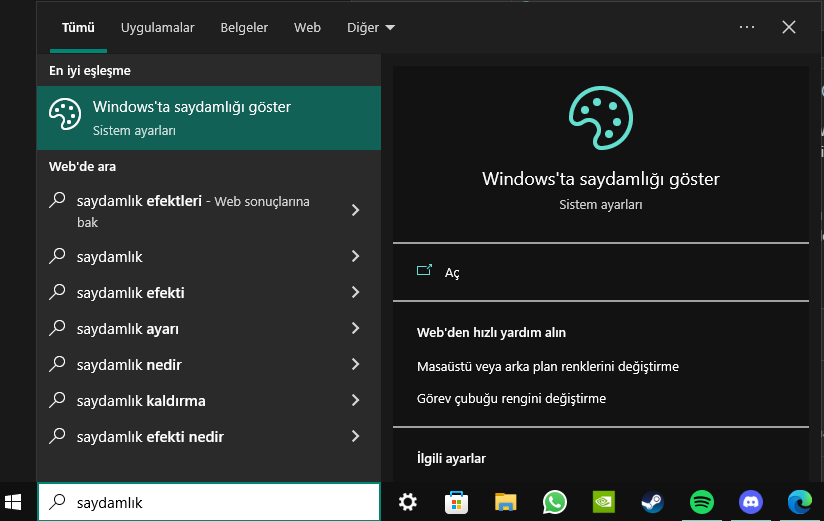824x521 pixels.
Task: Open Spotify from the taskbar
Action: tap(702, 502)
